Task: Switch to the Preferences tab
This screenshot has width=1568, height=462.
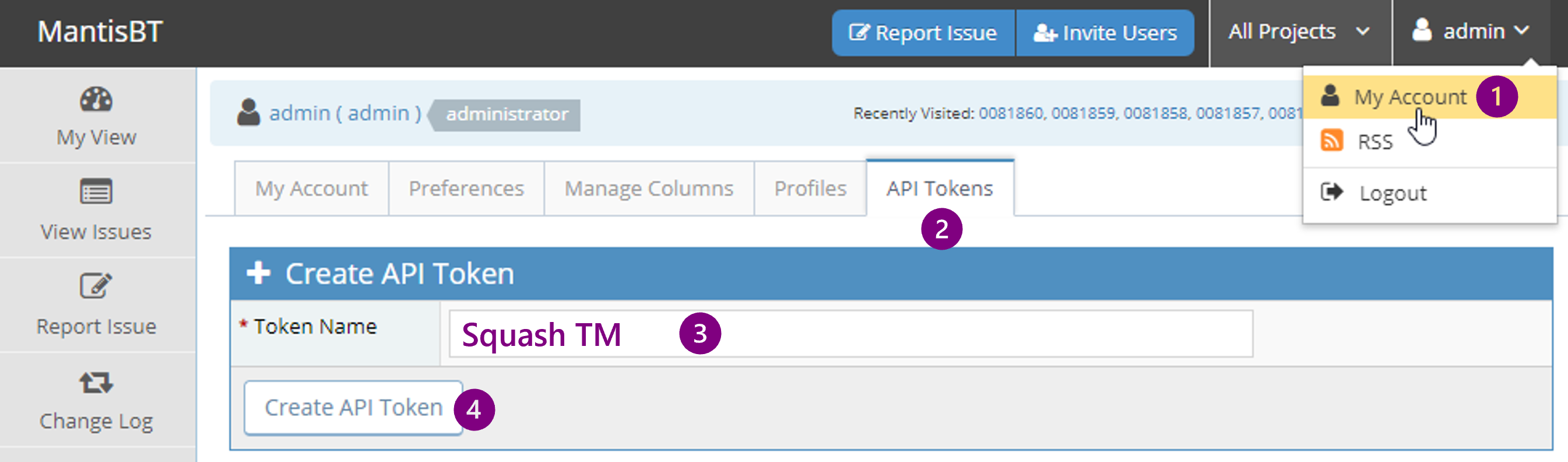Action: [466, 189]
